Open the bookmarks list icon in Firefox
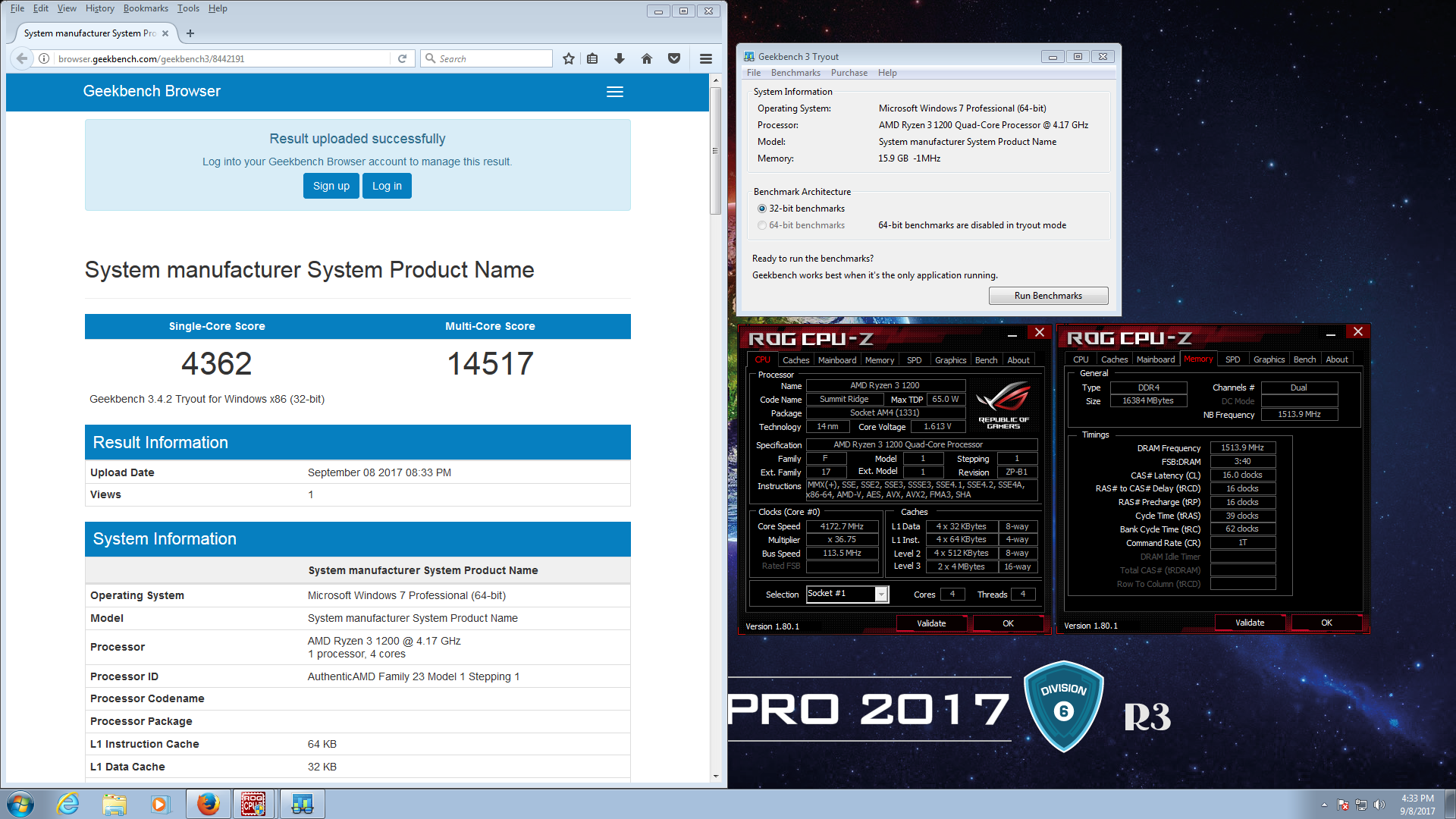1456x819 pixels. pos(593,58)
